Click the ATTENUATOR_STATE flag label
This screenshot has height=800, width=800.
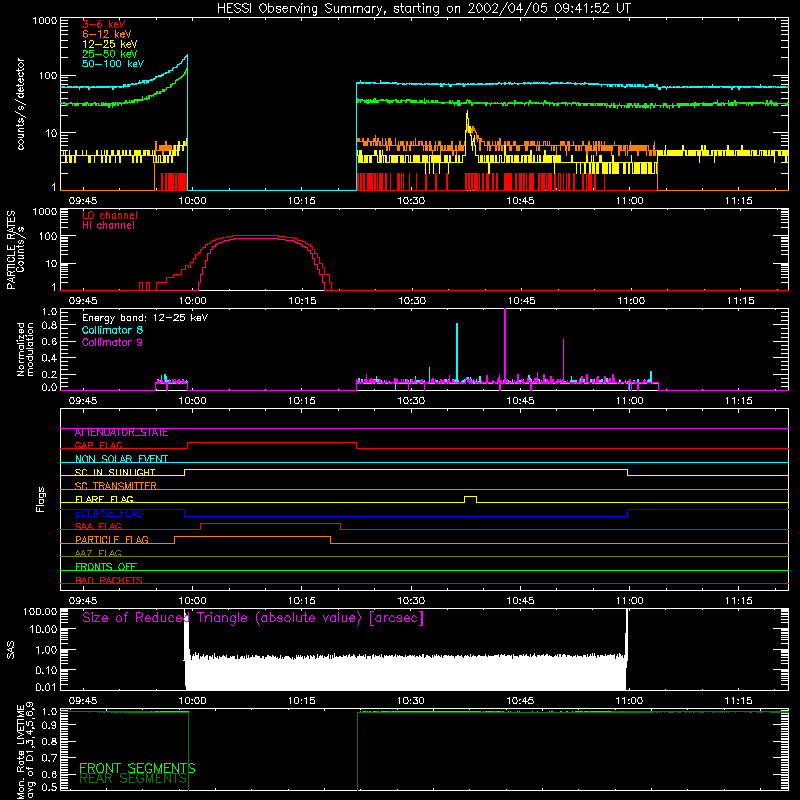coord(121,433)
